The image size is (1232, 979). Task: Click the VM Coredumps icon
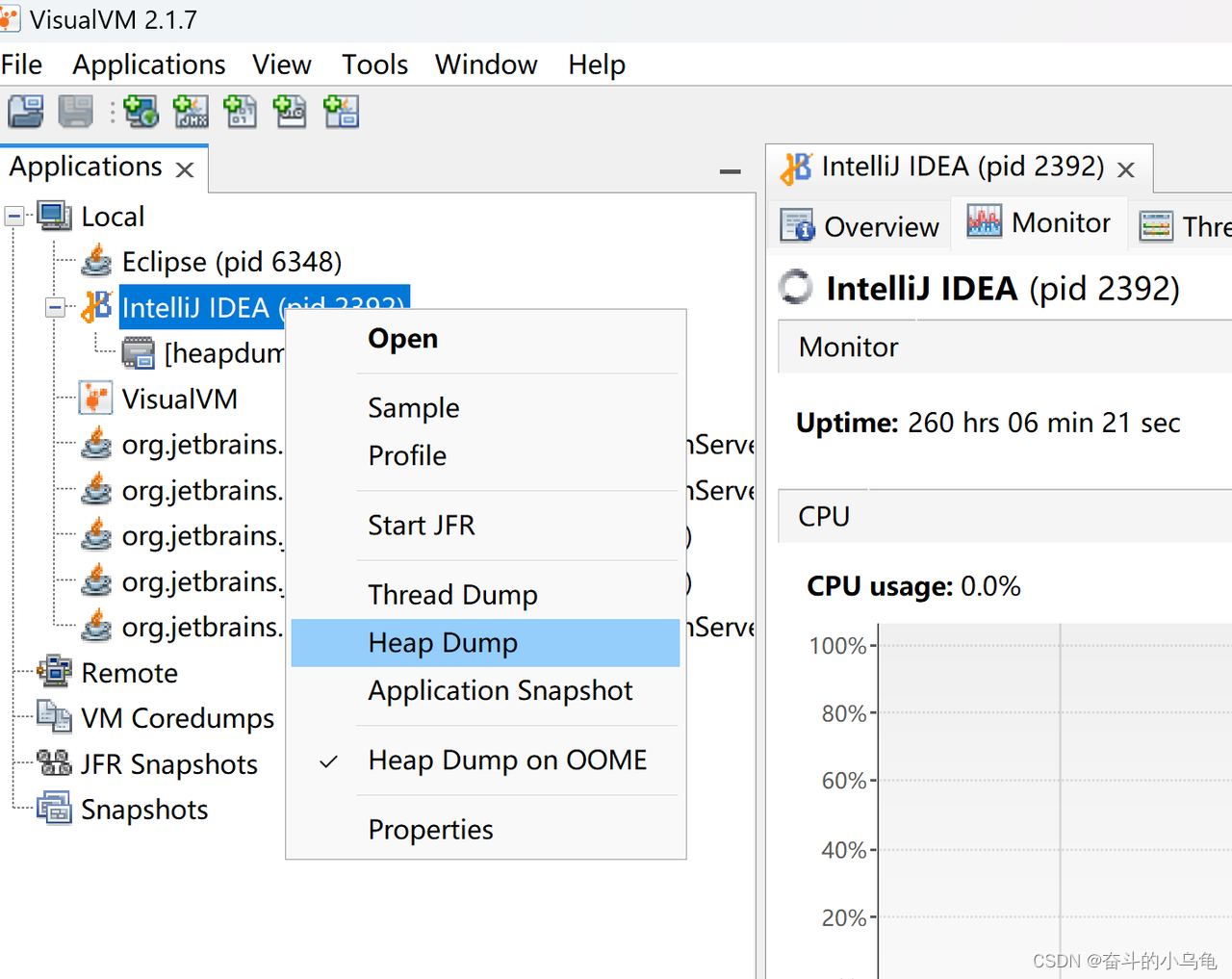54,717
